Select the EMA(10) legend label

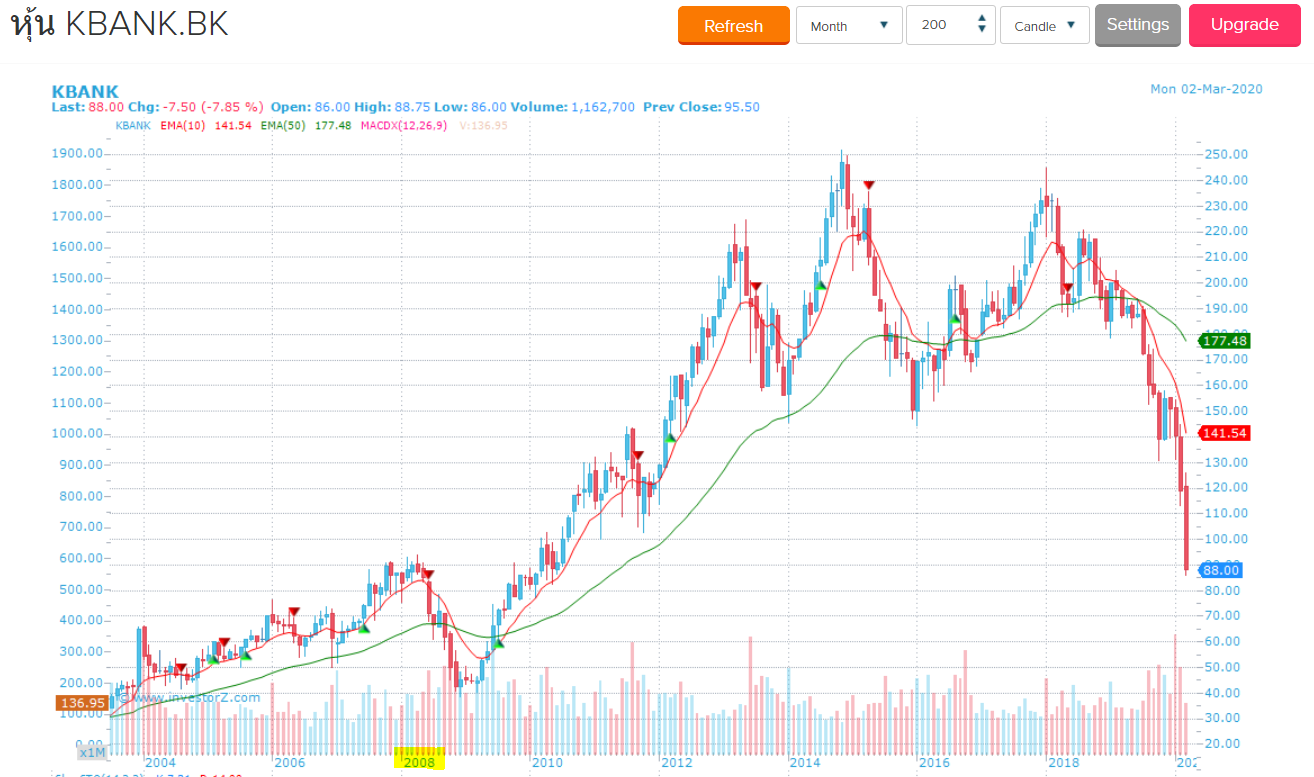(182, 126)
